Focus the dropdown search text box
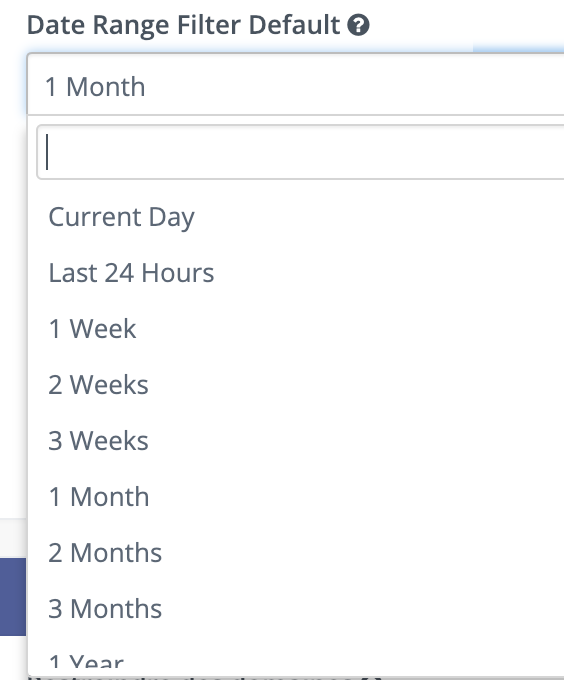 click(x=300, y=152)
